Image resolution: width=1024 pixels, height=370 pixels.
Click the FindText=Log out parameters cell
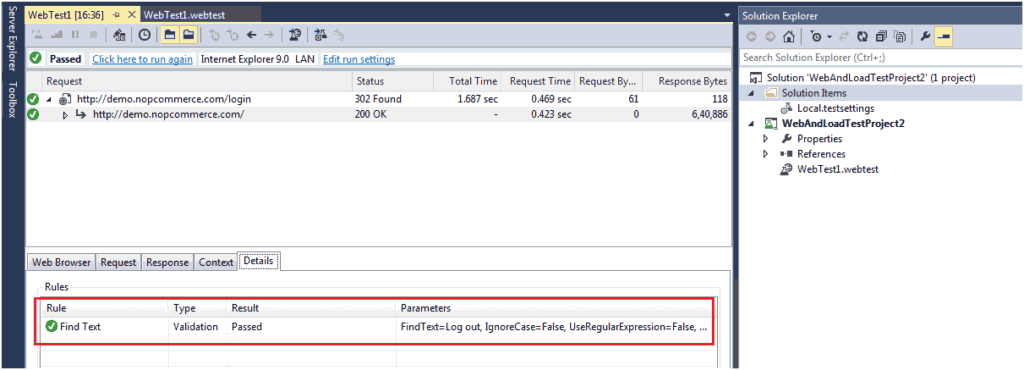(x=553, y=326)
